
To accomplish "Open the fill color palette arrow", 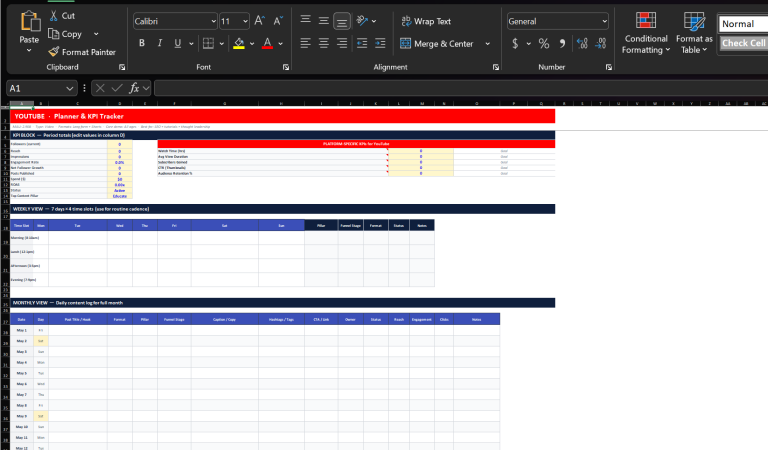I will (252, 44).
